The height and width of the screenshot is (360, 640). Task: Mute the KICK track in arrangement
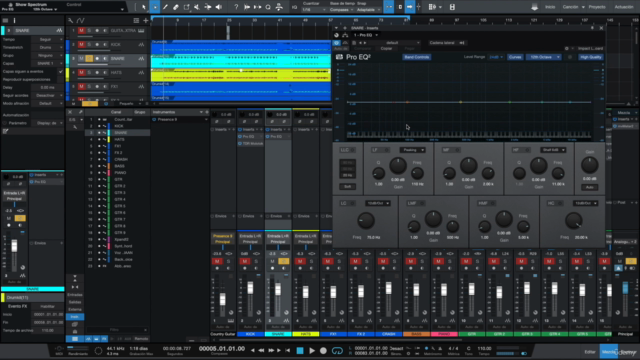pyautogui.click(x=81, y=44)
